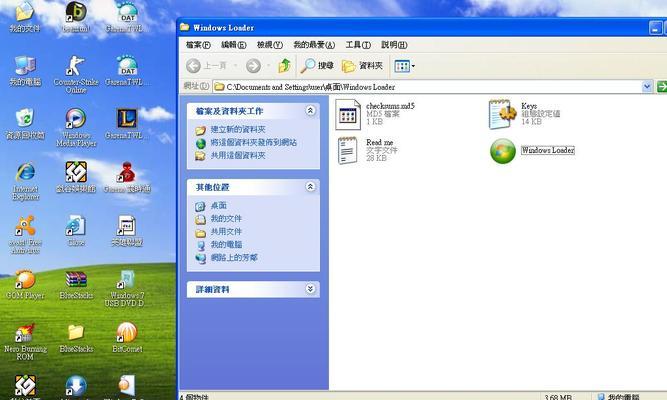Screen dimensions: 667x400
Task: Open GarenaTWL shortcut with League L icon
Action: tap(127, 124)
